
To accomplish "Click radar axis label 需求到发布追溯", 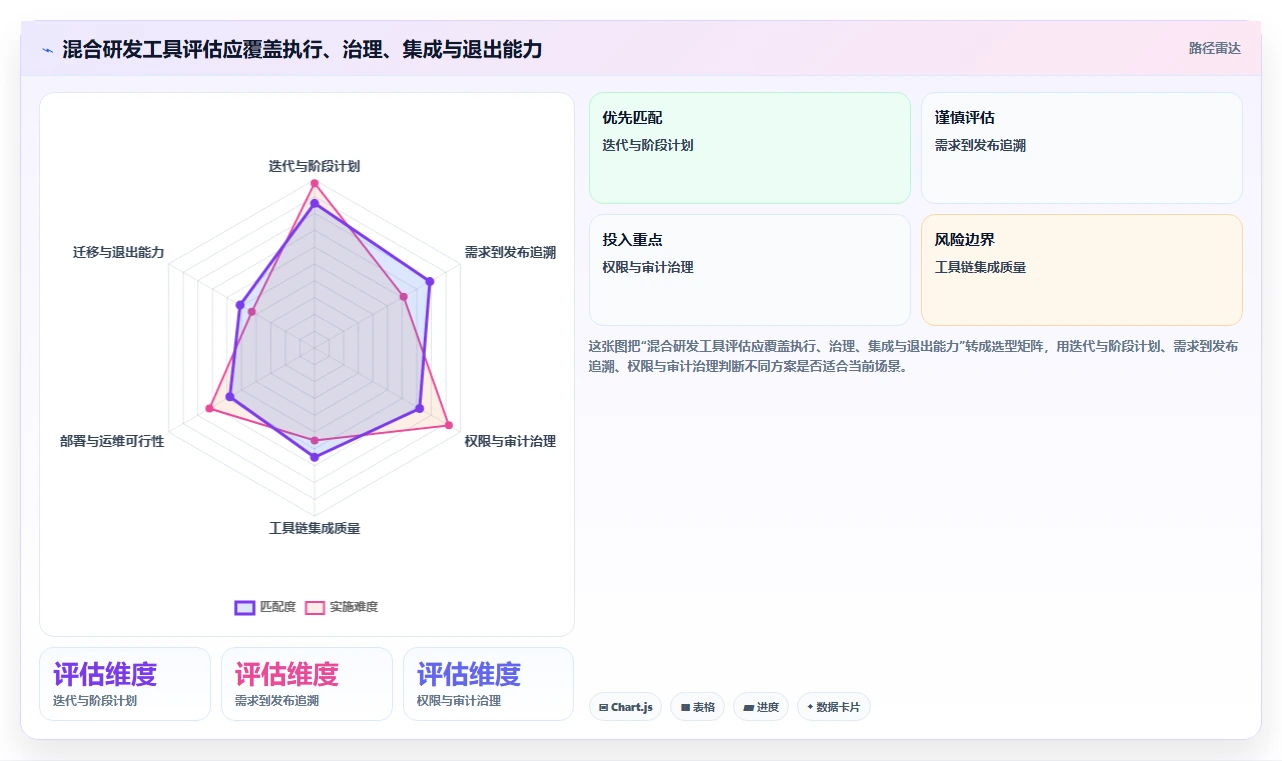I will [x=510, y=252].
